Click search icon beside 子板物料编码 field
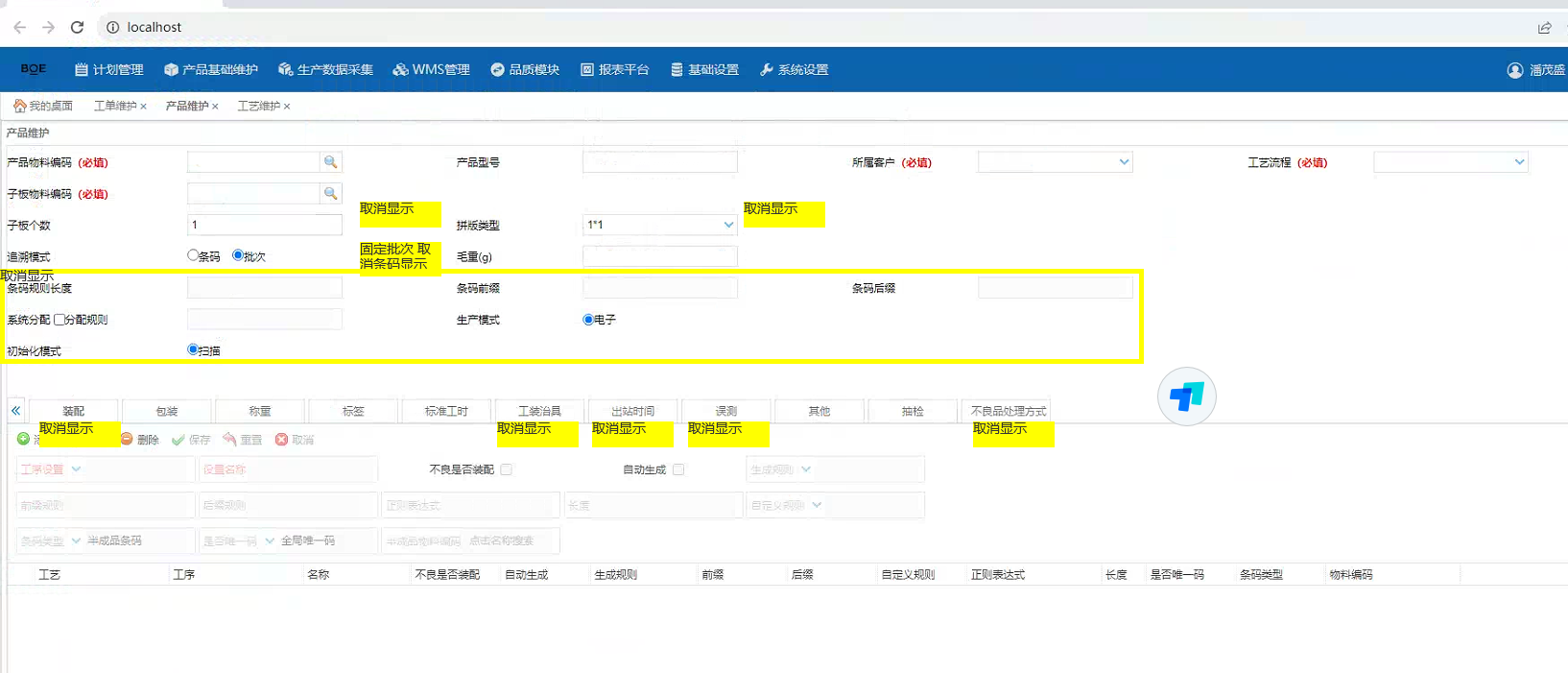1568x673 pixels. (330, 194)
